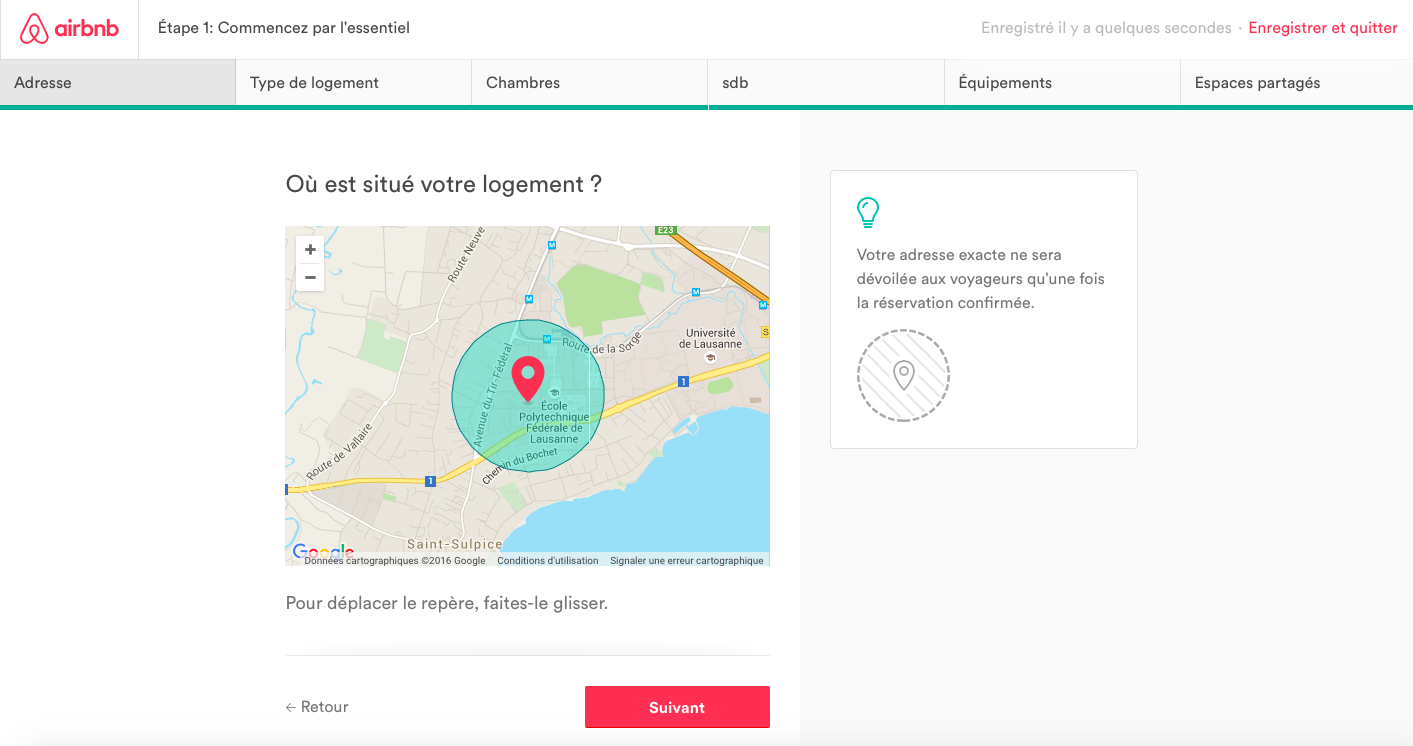Click the Suivant button

(677, 707)
